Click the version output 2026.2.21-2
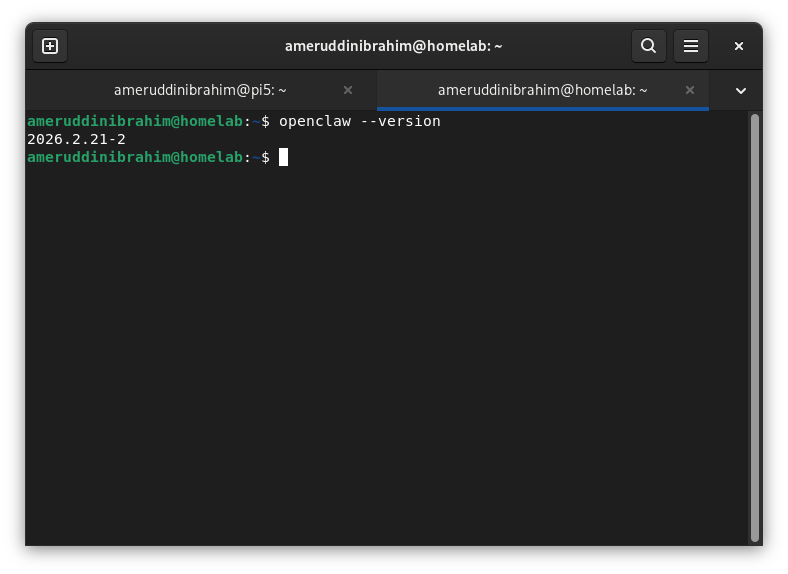 (76, 139)
